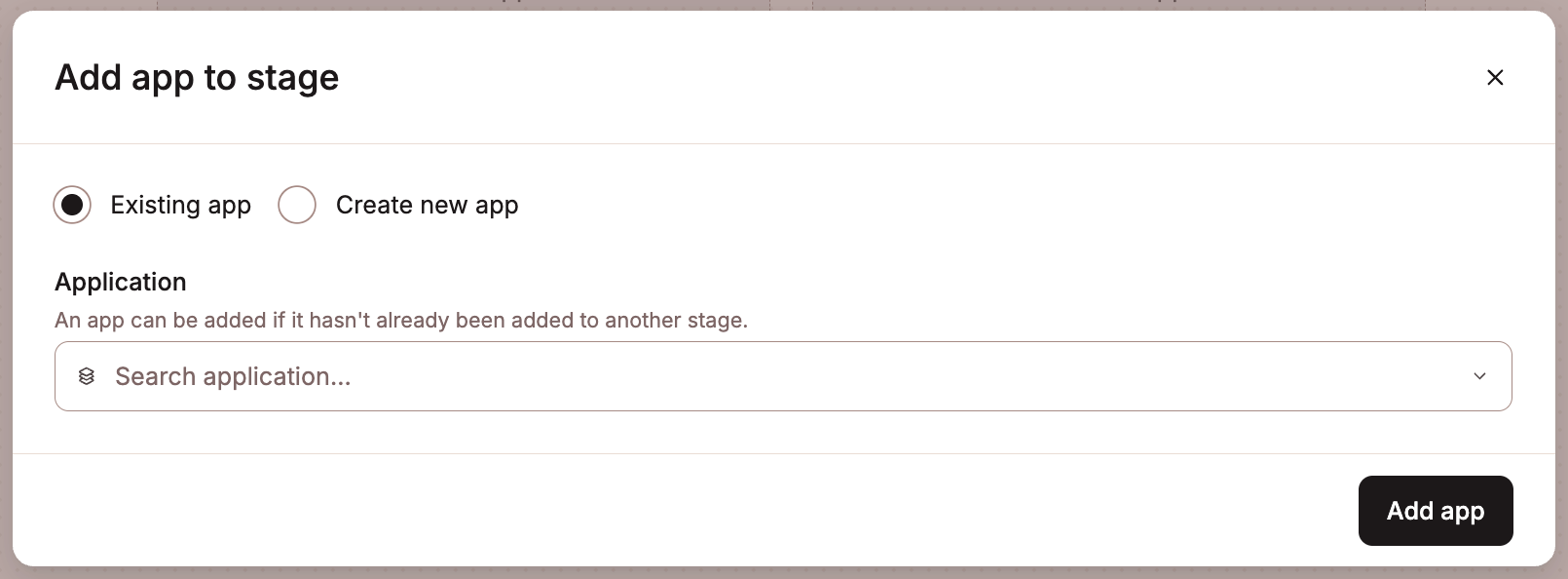1568x579 pixels.
Task: Select the Application section label
Action: (120, 282)
